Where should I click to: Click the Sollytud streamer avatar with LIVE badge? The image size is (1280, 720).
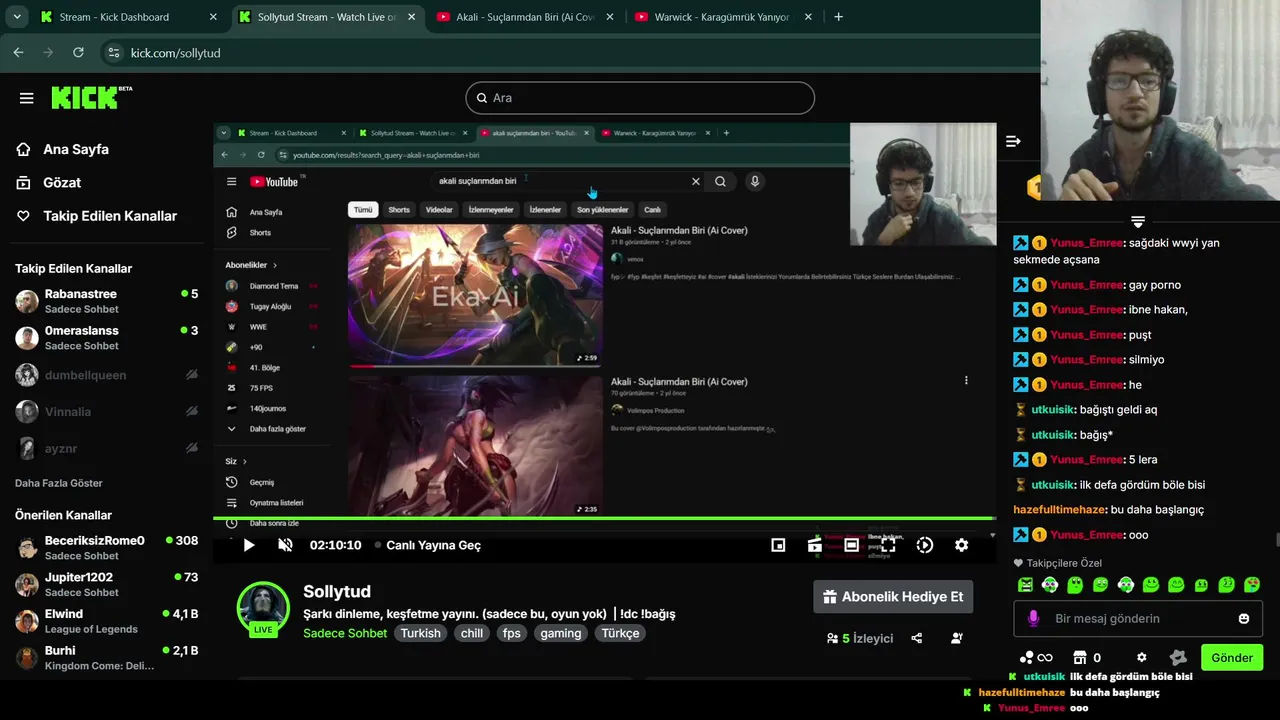click(x=263, y=608)
